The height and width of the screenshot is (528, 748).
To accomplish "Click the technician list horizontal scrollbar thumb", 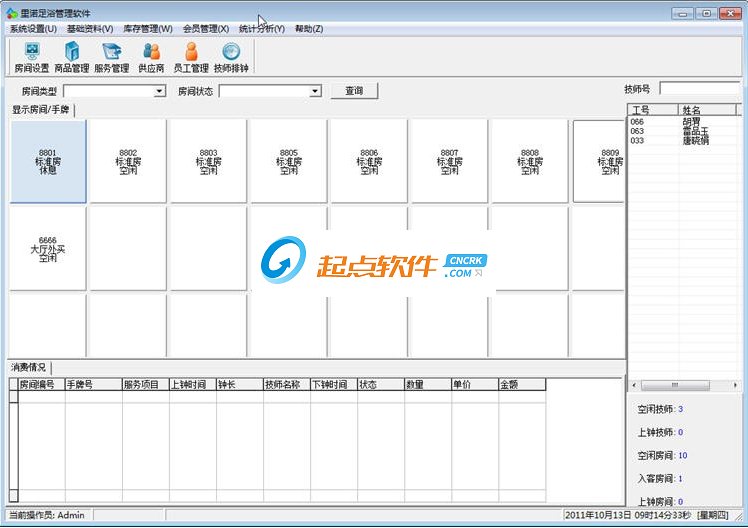I will click(675, 385).
